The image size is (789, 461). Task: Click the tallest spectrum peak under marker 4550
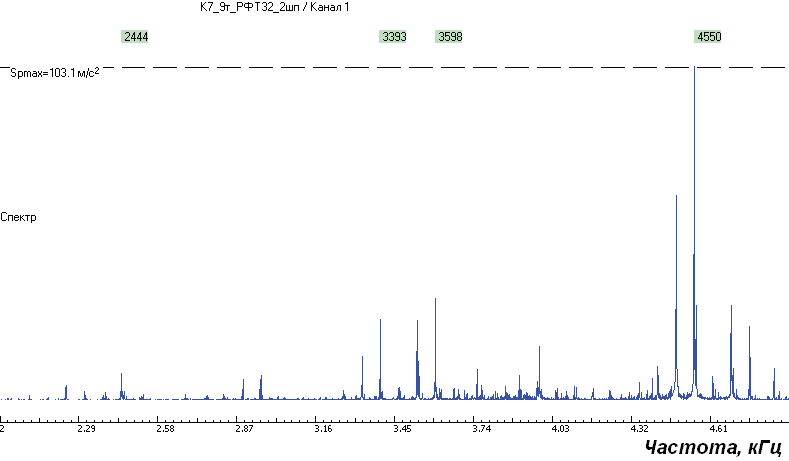[694, 232]
